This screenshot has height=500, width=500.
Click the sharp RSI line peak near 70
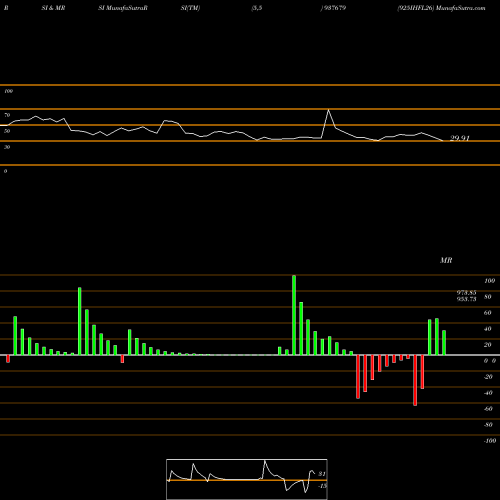(x=329, y=110)
